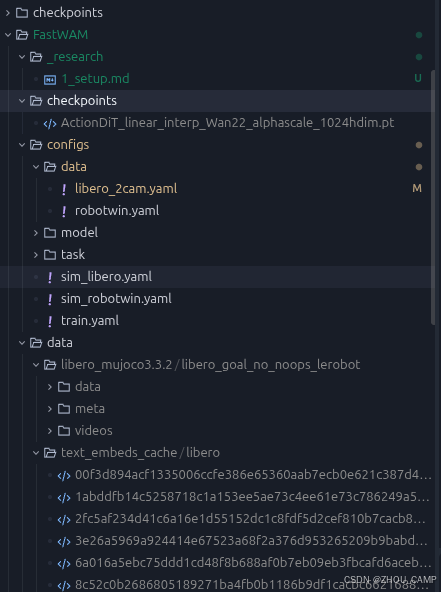This screenshot has width=441, height=592.
Task: Select the libero_goal_no_noops_lerobot path segment
Action: (271, 364)
